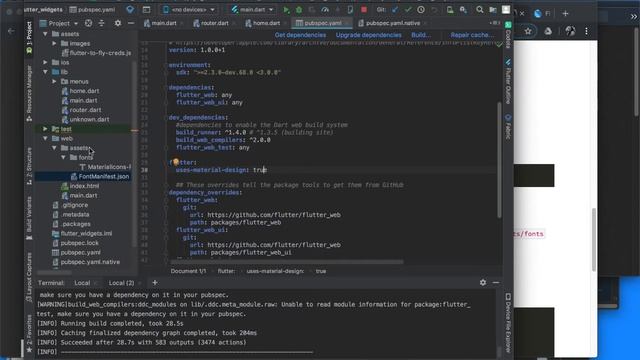Viewport: 640px width, 360px height.
Task: Select index.html in the web folder
Action: point(84,186)
